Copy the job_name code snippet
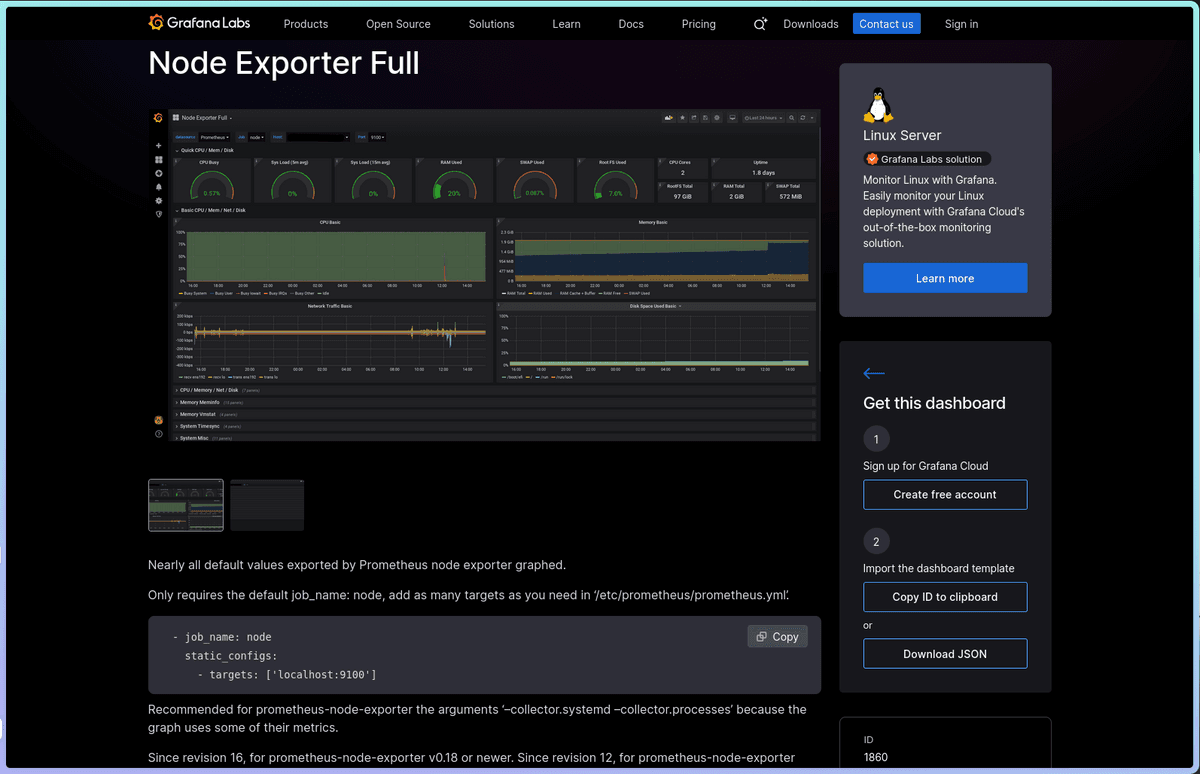The image size is (1200, 774). (x=777, y=637)
